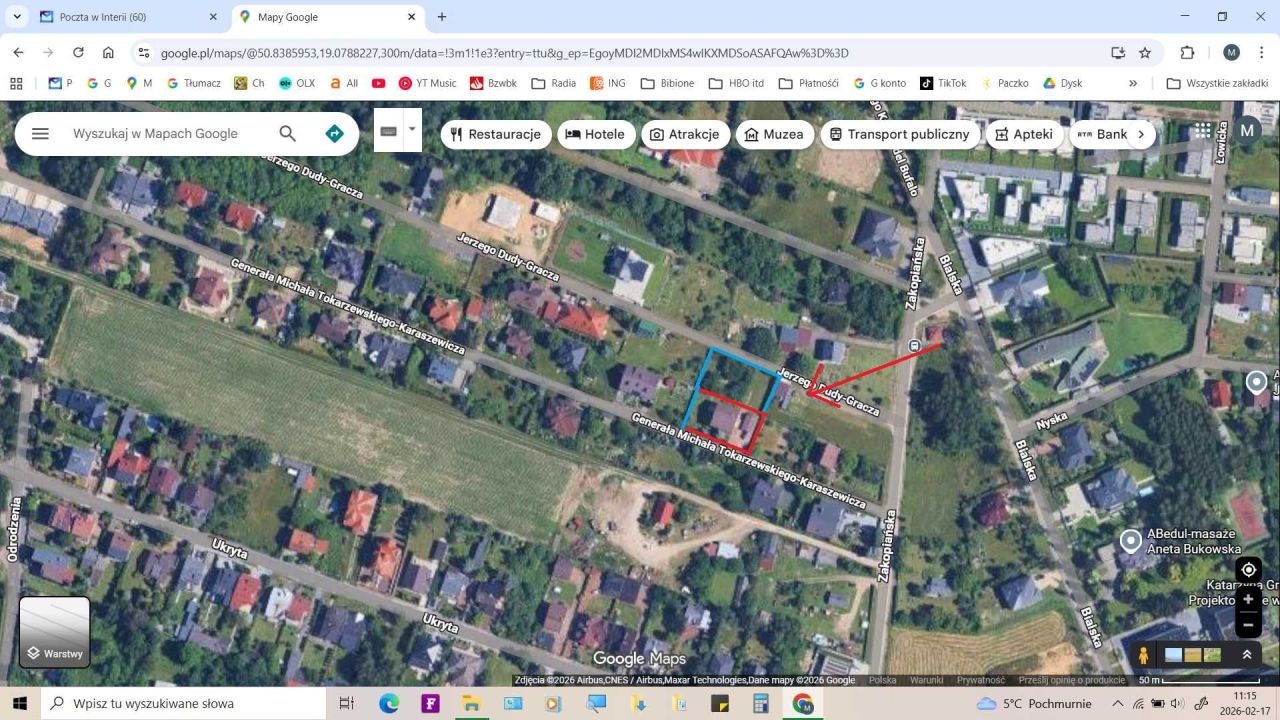
Task: Close the Poczta w Interii tab
Action: point(213,17)
